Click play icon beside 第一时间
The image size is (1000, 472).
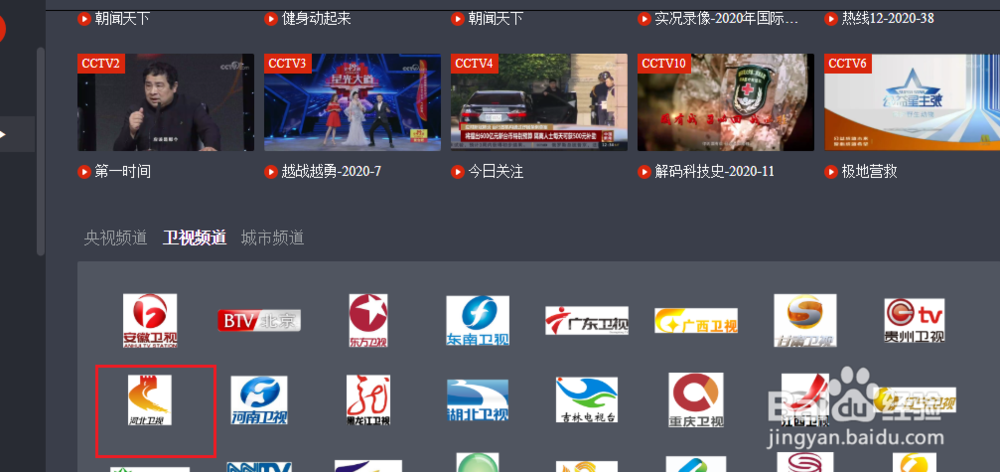(84, 172)
